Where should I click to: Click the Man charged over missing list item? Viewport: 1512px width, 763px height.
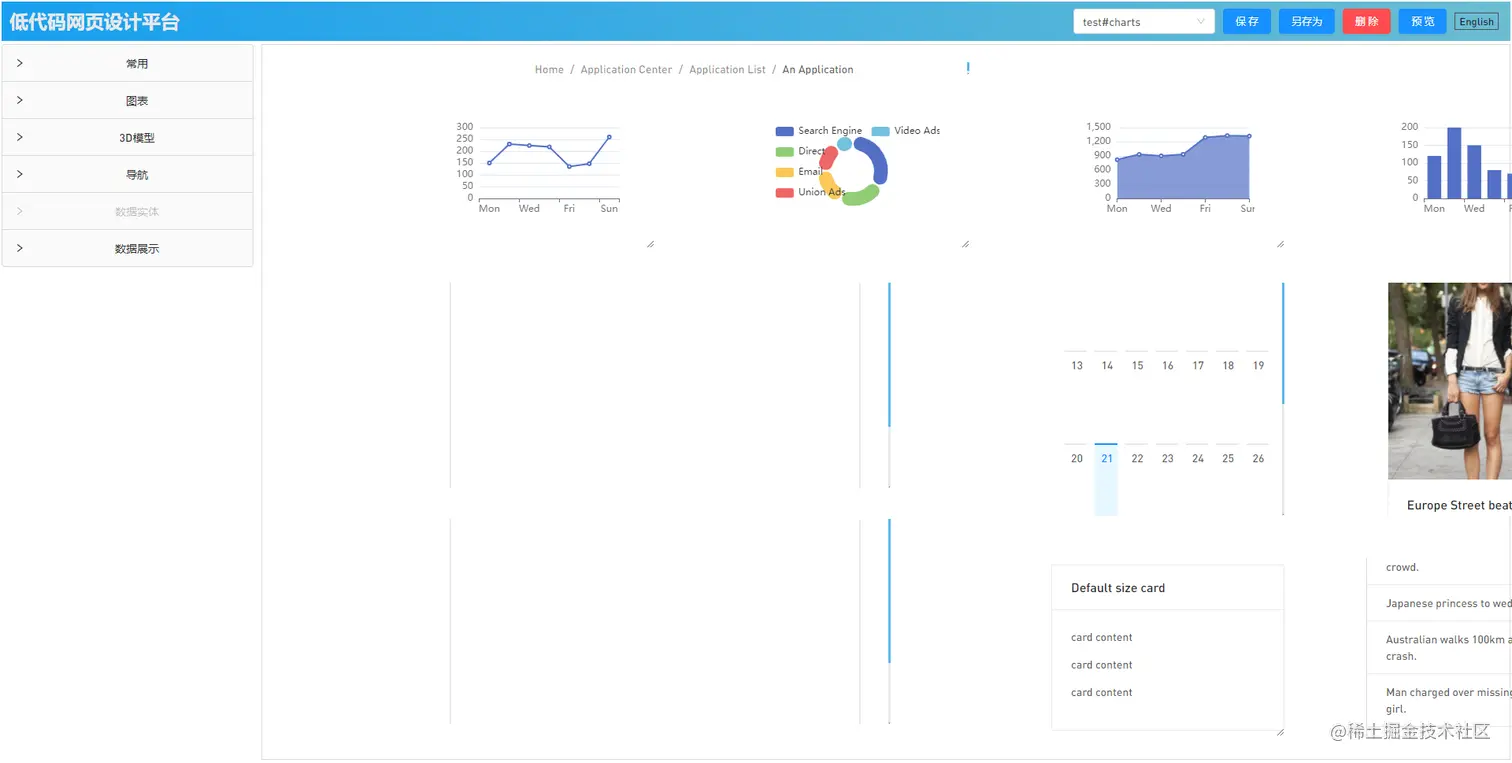point(1440,700)
